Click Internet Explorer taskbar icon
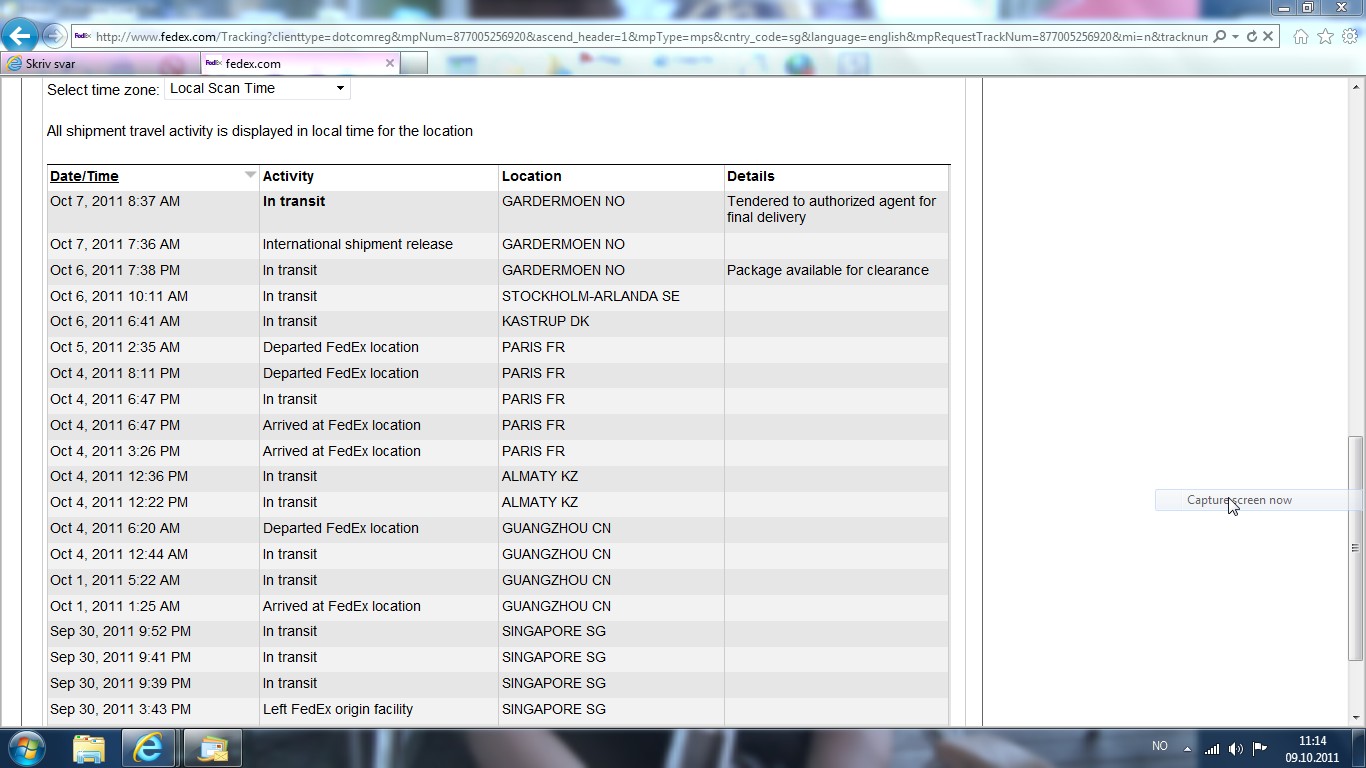Image resolution: width=1366 pixels, height=768 pixels. pos(148,748)
